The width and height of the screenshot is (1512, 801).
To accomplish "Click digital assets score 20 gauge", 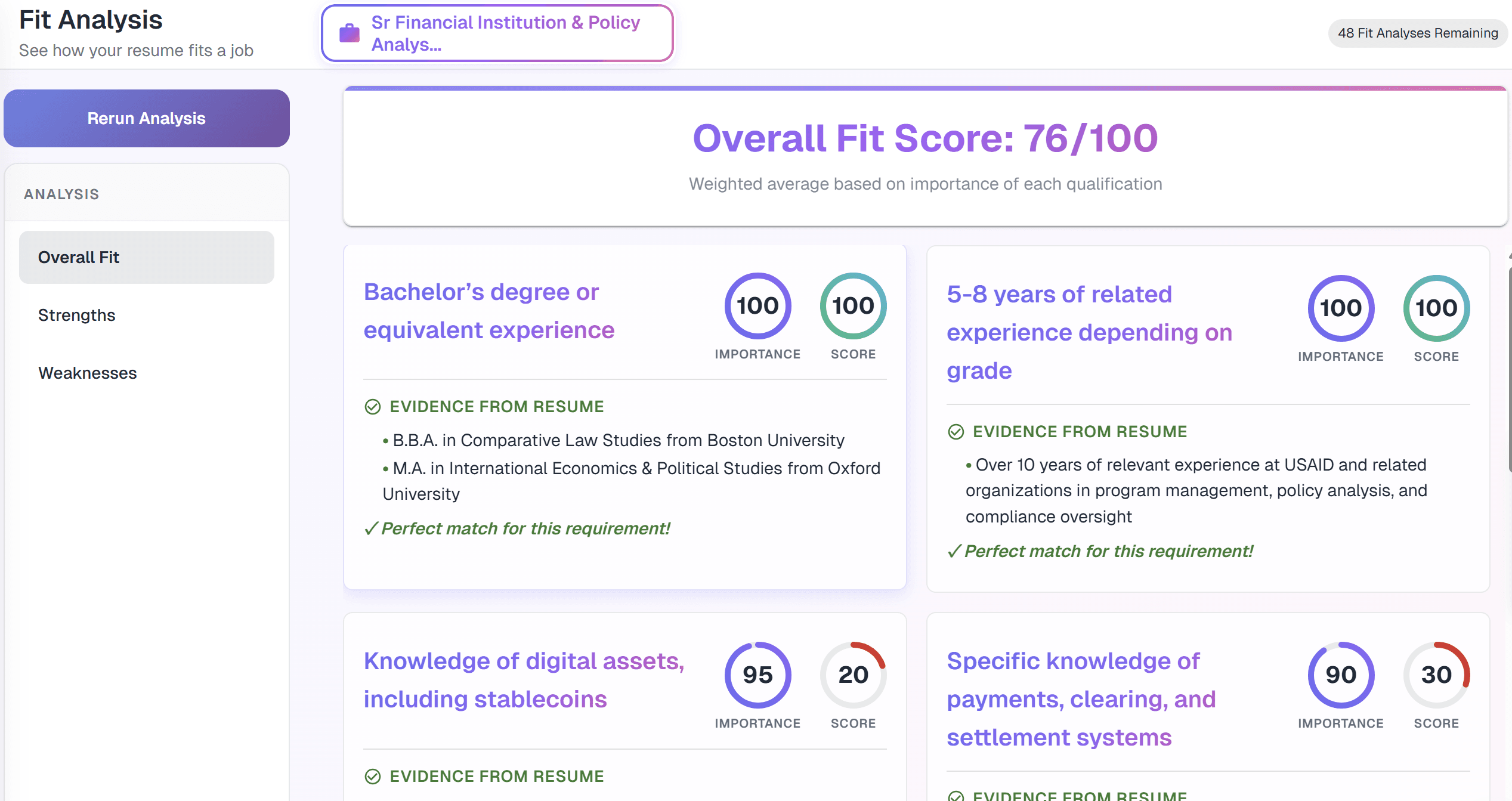I will pos(853,675).
